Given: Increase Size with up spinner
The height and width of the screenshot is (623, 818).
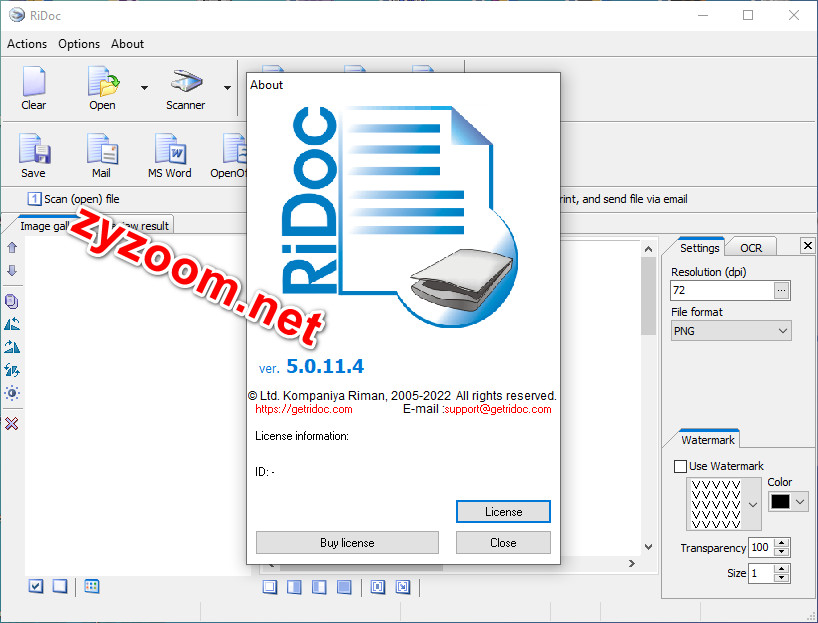Looking at the screenshot, I should [781, 568].
